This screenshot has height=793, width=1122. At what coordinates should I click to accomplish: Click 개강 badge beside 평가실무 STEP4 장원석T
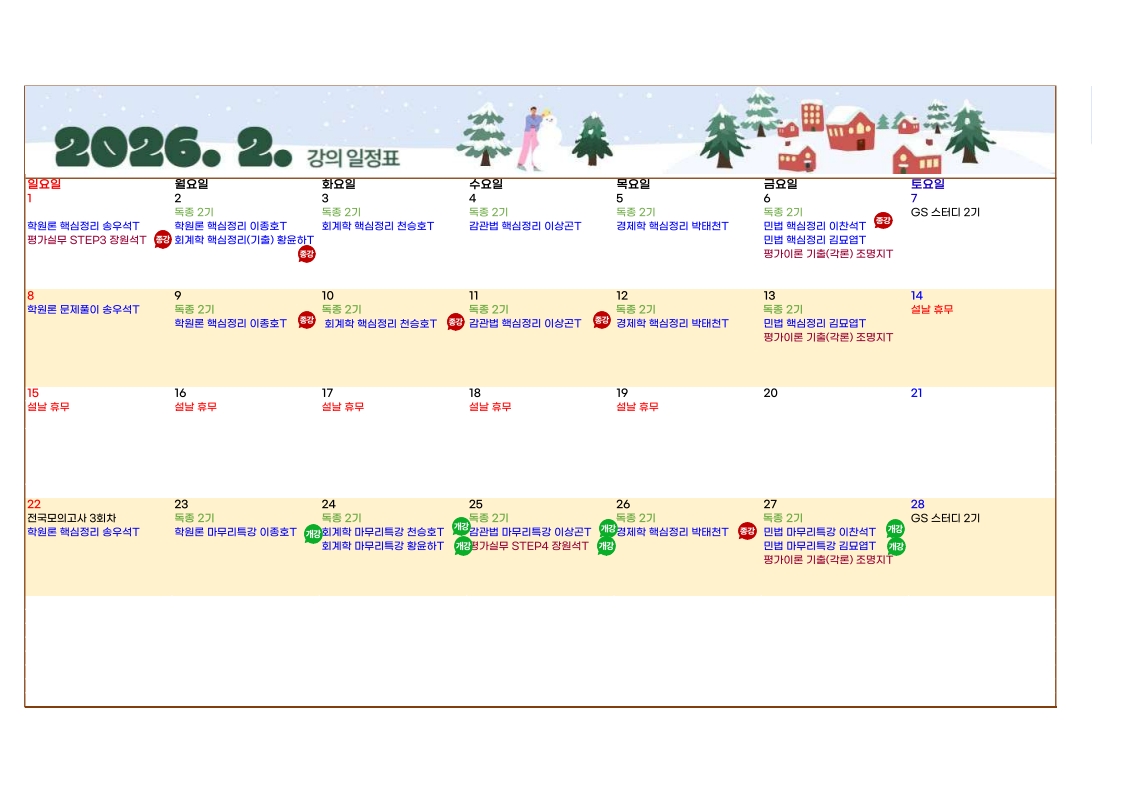pos(606,546)
